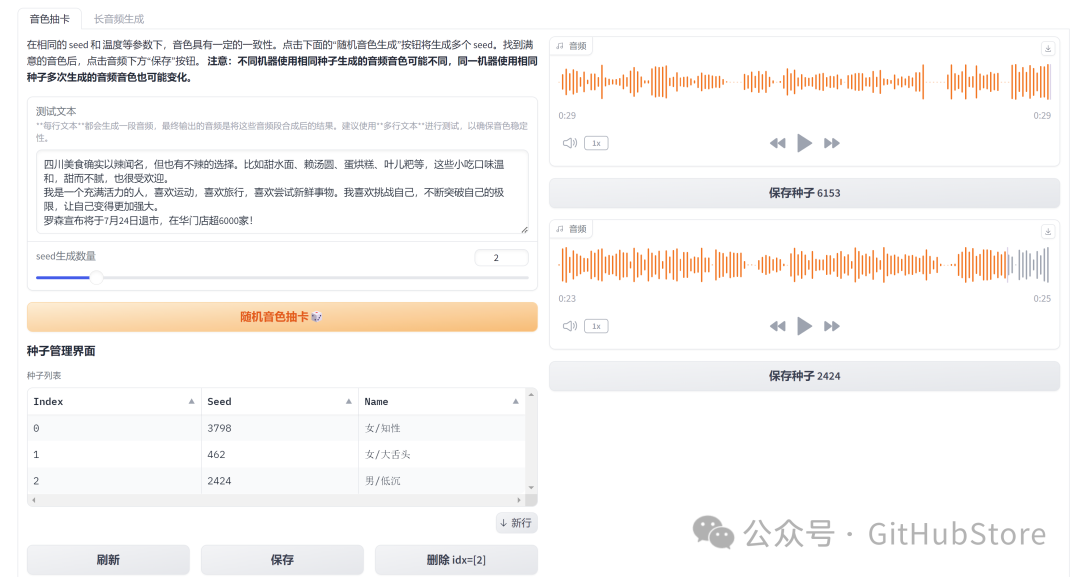This screenshot has height=577, width=1080.
Task: Download the first generated audio clip
Action: tap(1048, 47)
